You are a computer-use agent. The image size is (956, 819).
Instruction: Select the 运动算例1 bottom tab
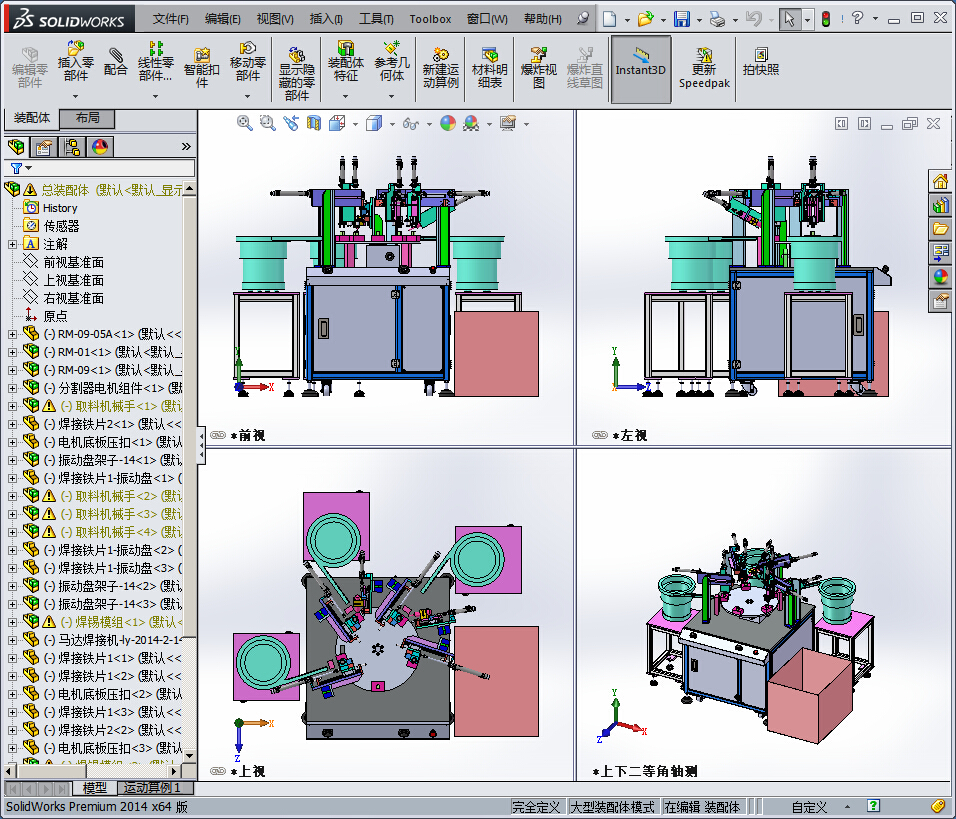(x=155, y=788)
